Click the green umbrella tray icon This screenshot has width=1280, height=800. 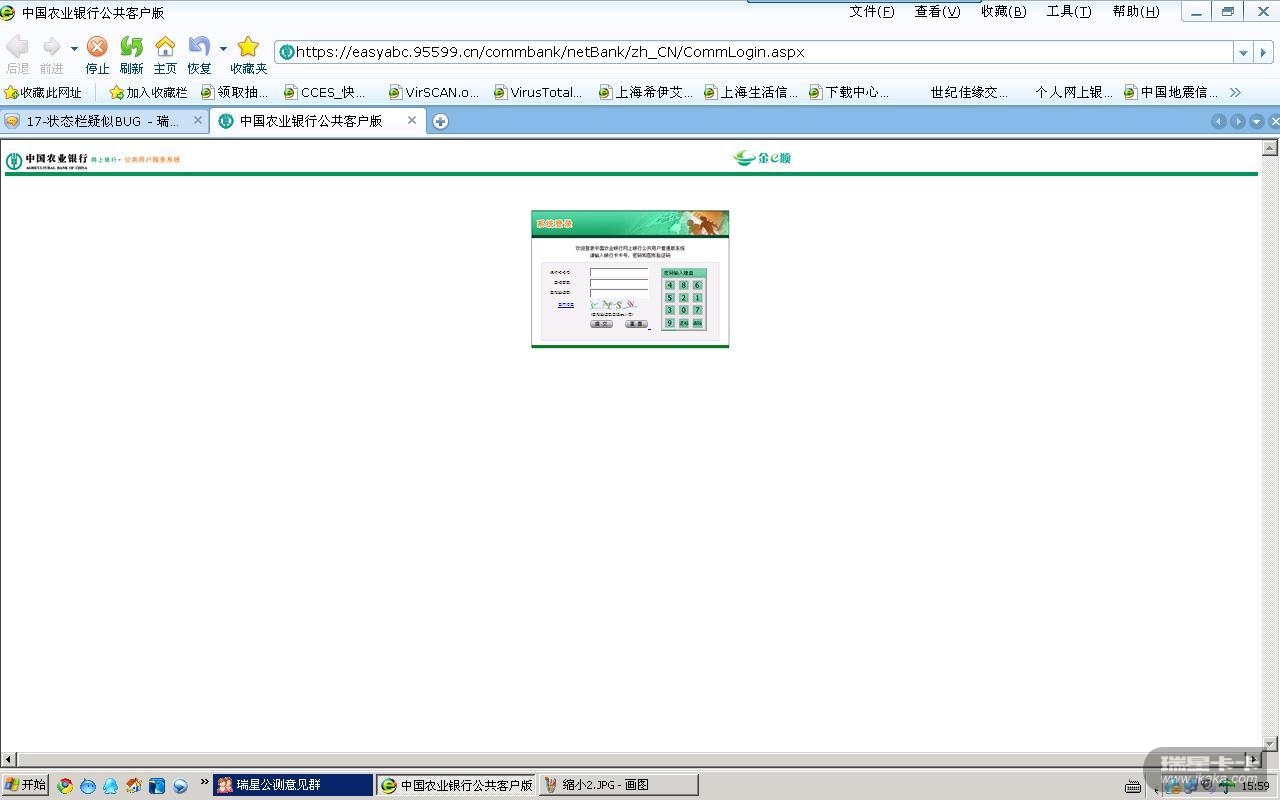pyautogui.click(x=1226, y=787)
